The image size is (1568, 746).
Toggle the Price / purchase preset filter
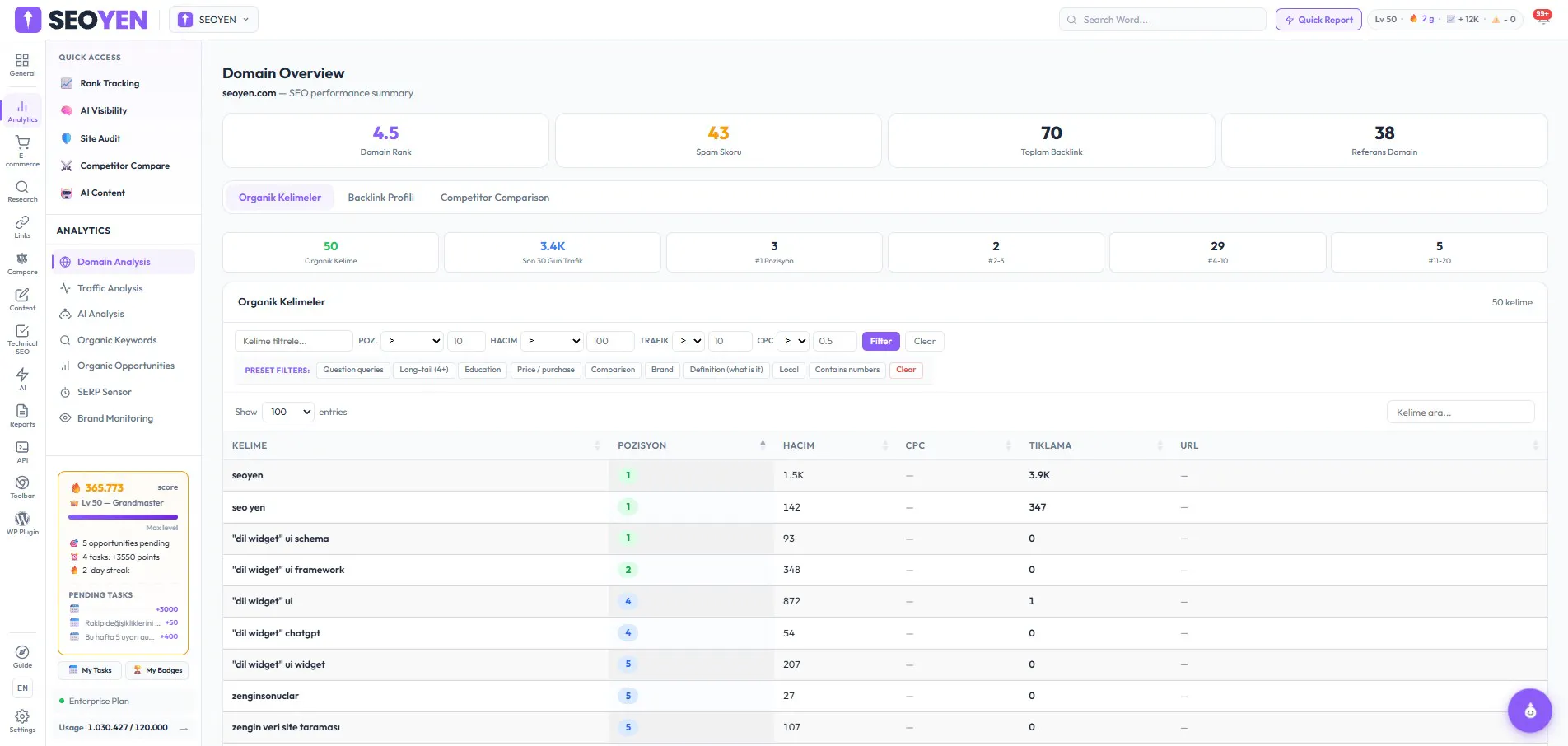point(546,370)
